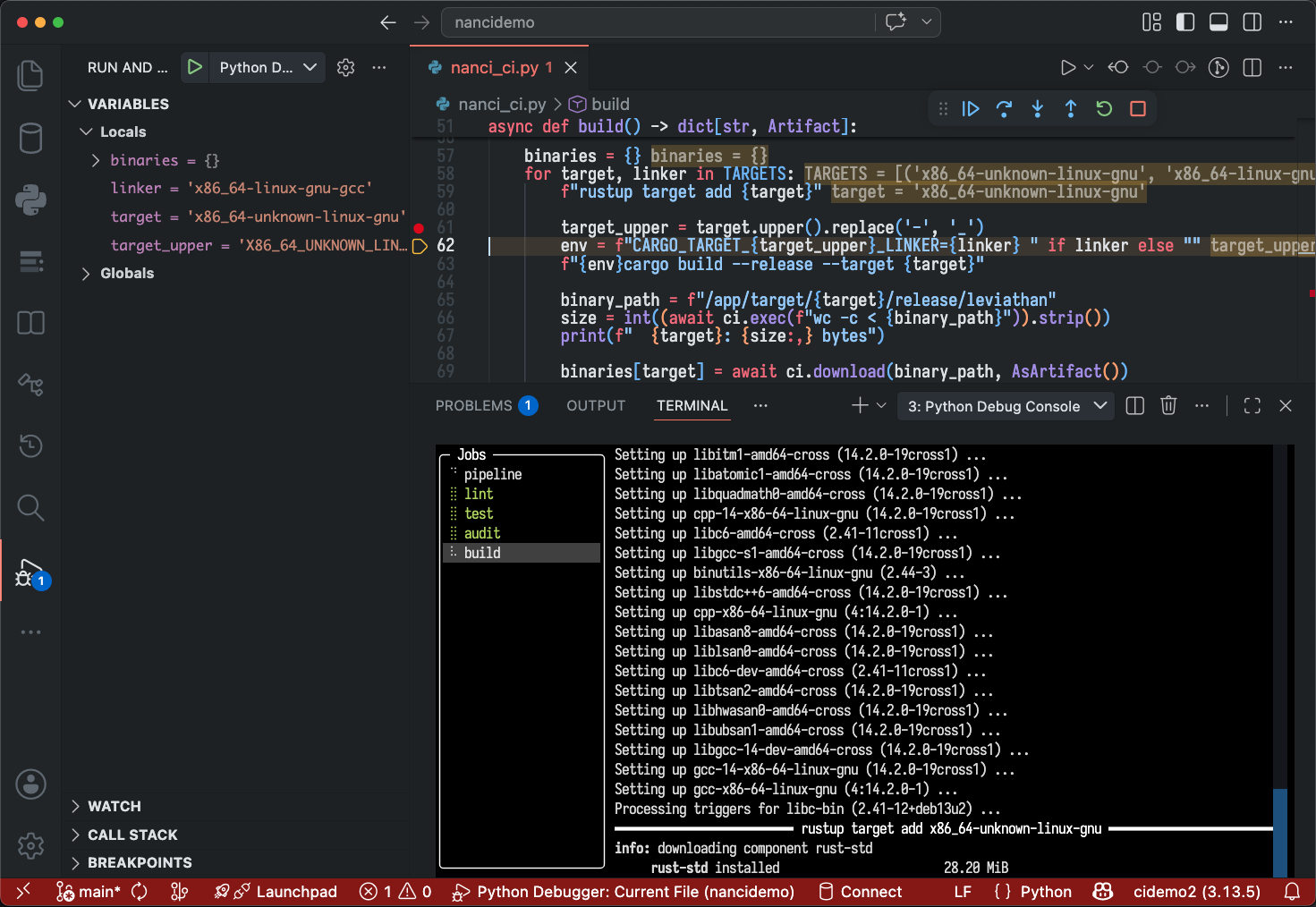Synchronize changes in the status bar
1316x907 pixels.
click(x=140, y=892)
